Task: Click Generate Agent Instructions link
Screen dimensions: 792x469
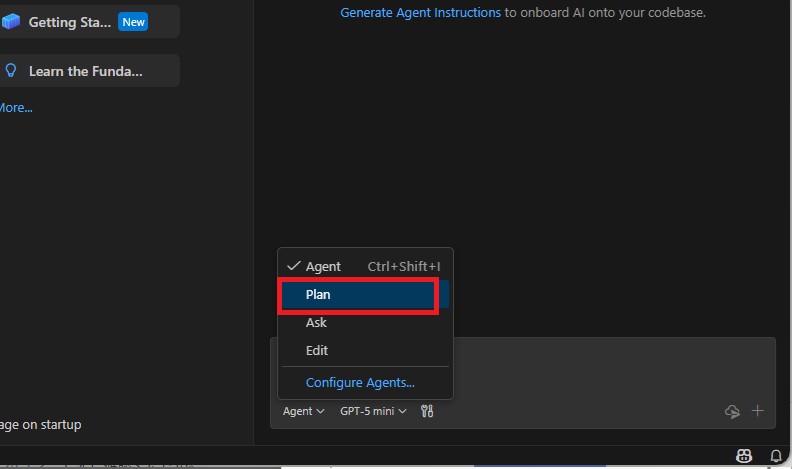Action: [x=420, y=13]
